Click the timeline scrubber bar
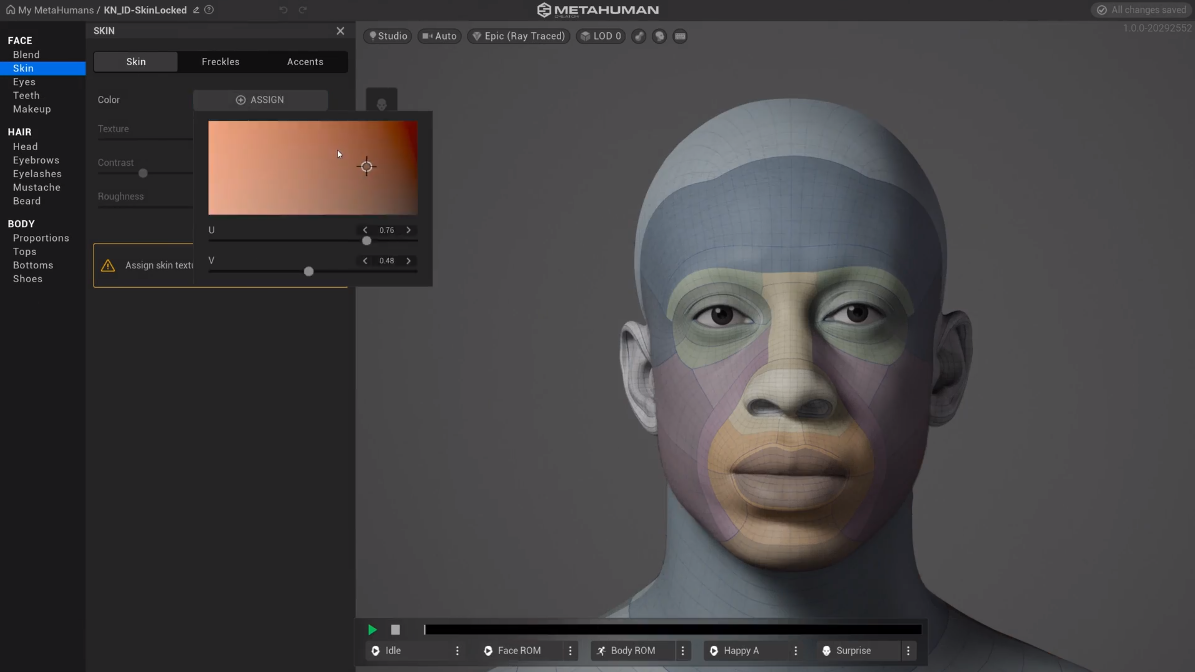Viewport: 1195px width, 672px height. 673,629
